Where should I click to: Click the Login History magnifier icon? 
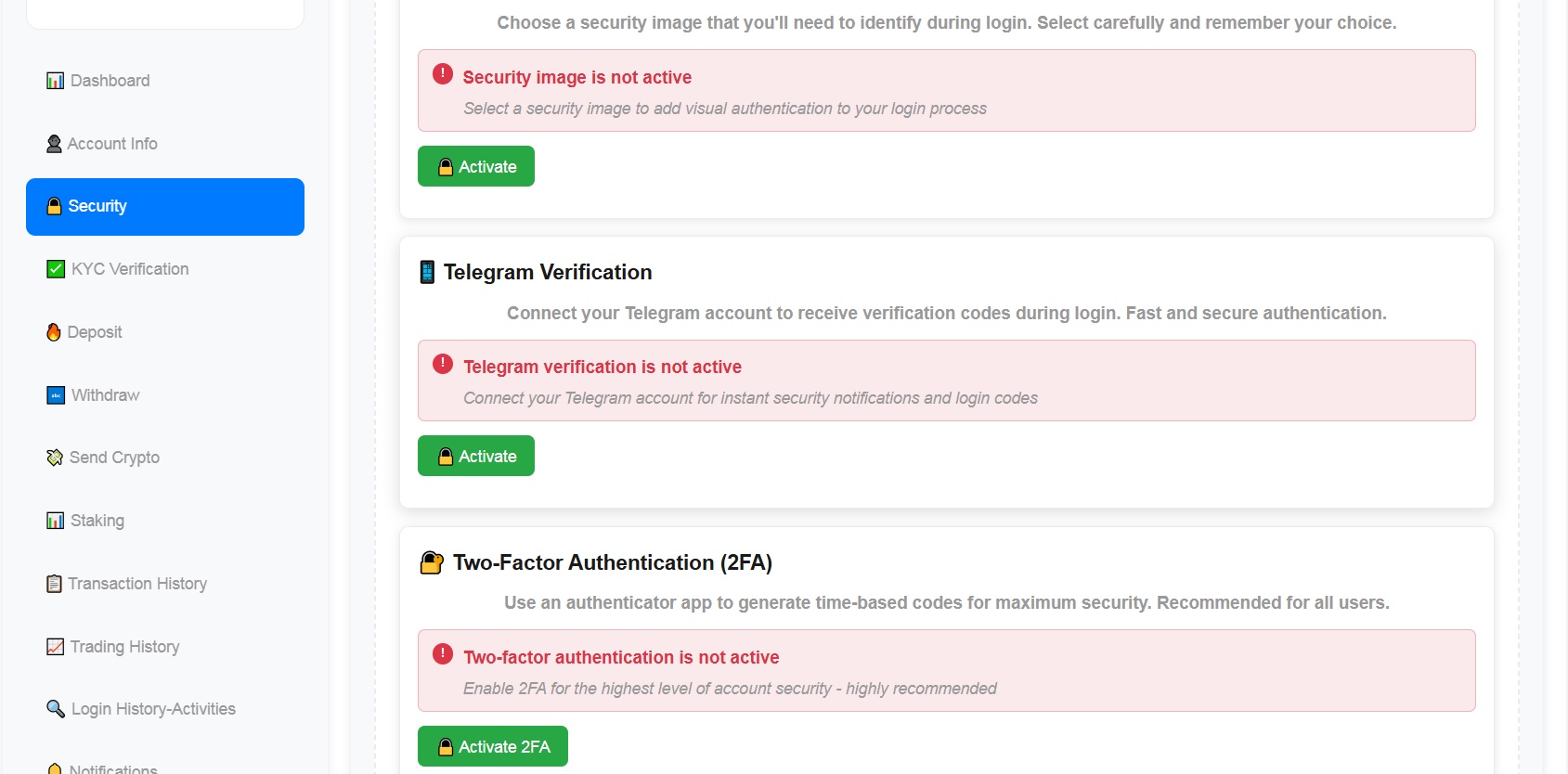(x=55, y=709)
